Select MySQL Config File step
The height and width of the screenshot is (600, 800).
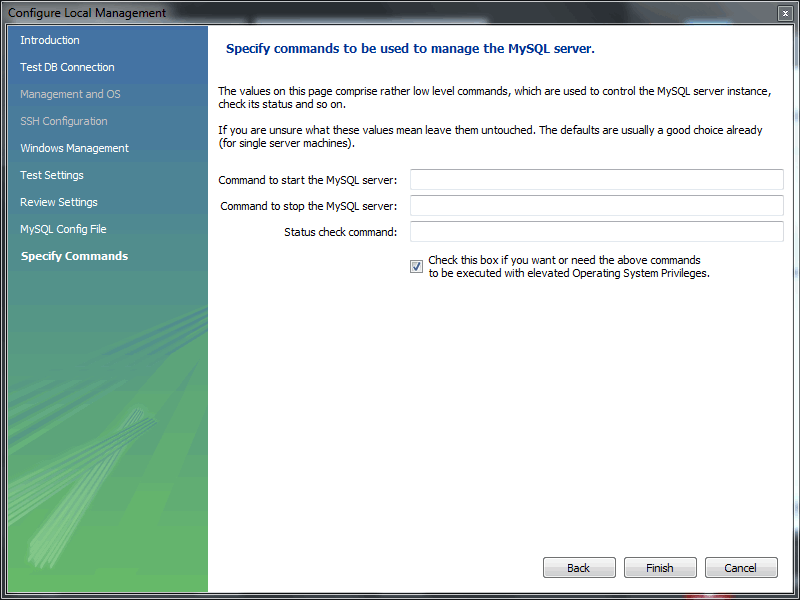(x=63, y=229)
